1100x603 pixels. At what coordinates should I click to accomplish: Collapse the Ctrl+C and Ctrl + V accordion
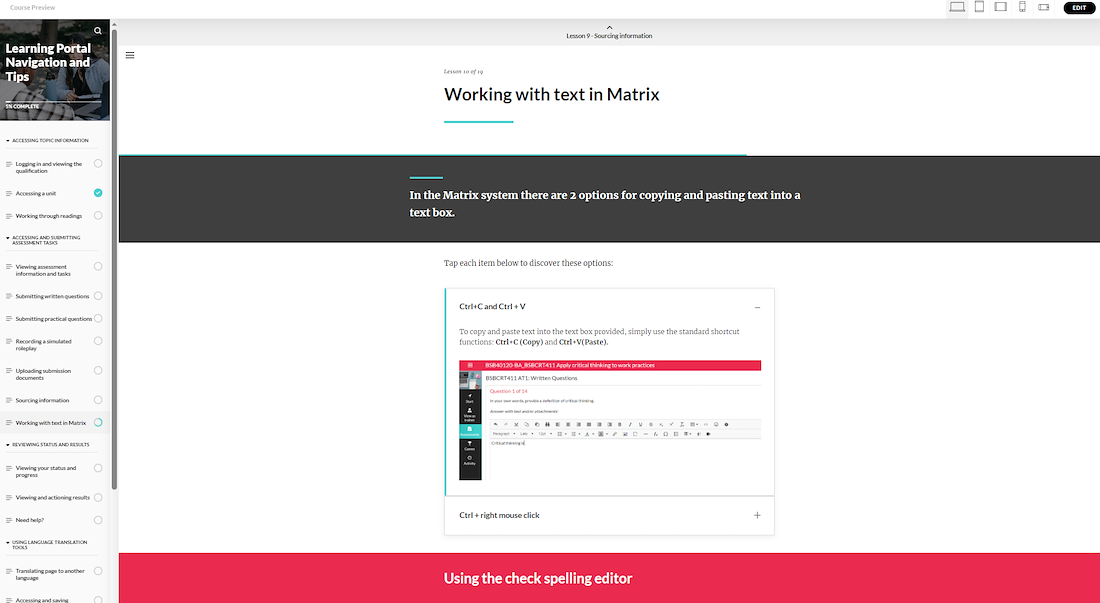pos(610,306)
